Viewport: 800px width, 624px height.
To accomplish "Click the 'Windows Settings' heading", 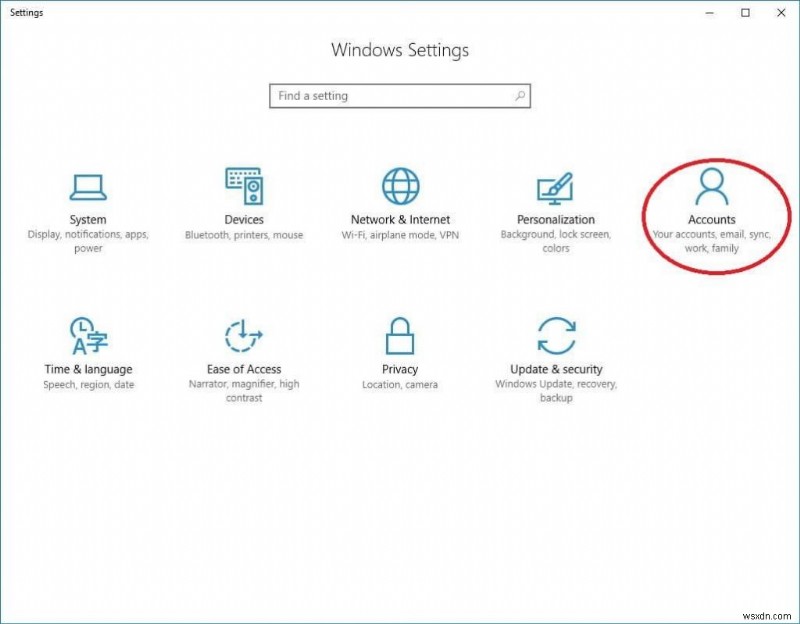I will coord(400,50).
